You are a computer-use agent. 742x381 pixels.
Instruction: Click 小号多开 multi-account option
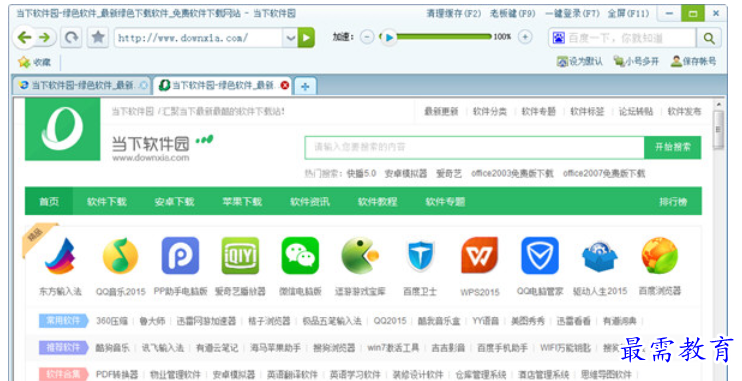(x=636, y=62)
